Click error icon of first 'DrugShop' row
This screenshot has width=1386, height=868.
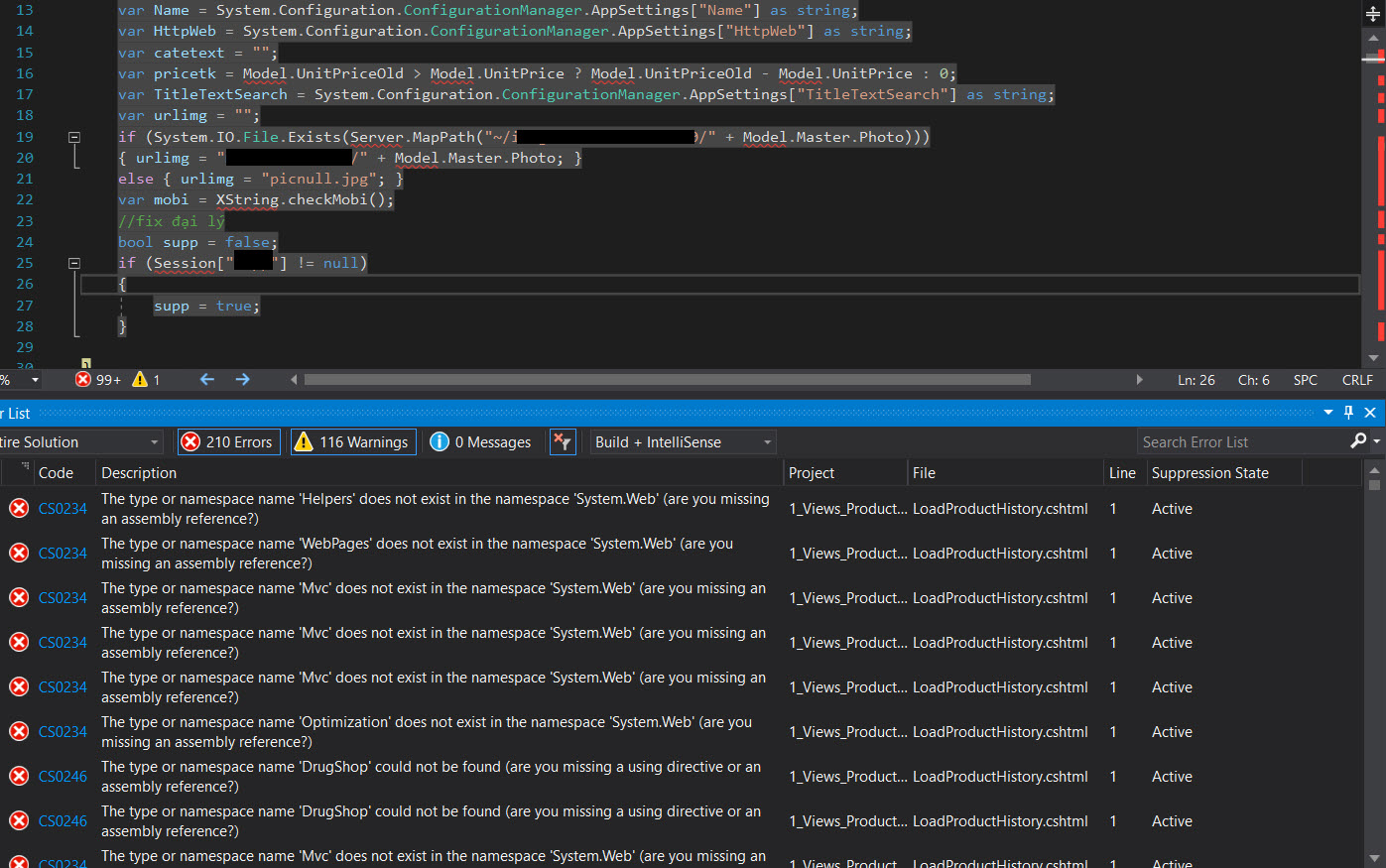[x=19, y=777]
